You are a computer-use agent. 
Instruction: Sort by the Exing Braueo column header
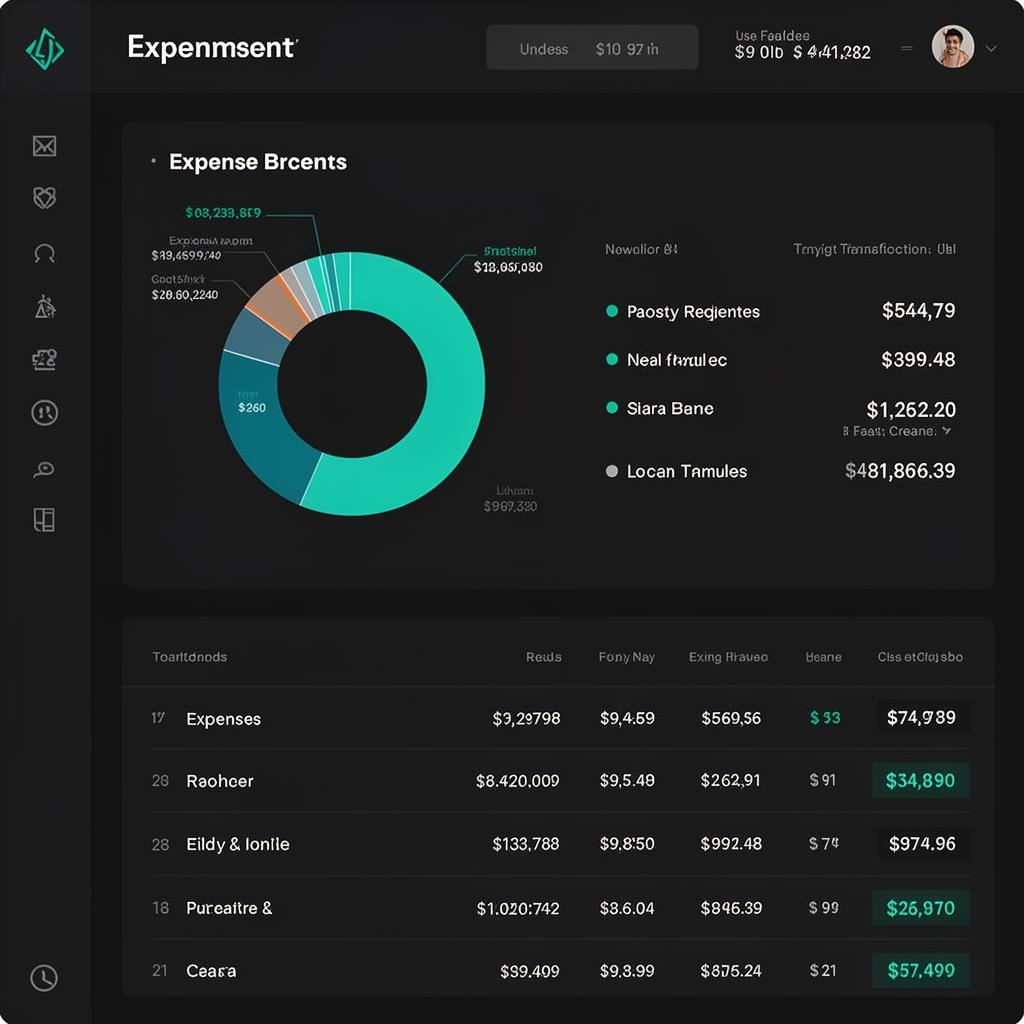tap(728, 657)
